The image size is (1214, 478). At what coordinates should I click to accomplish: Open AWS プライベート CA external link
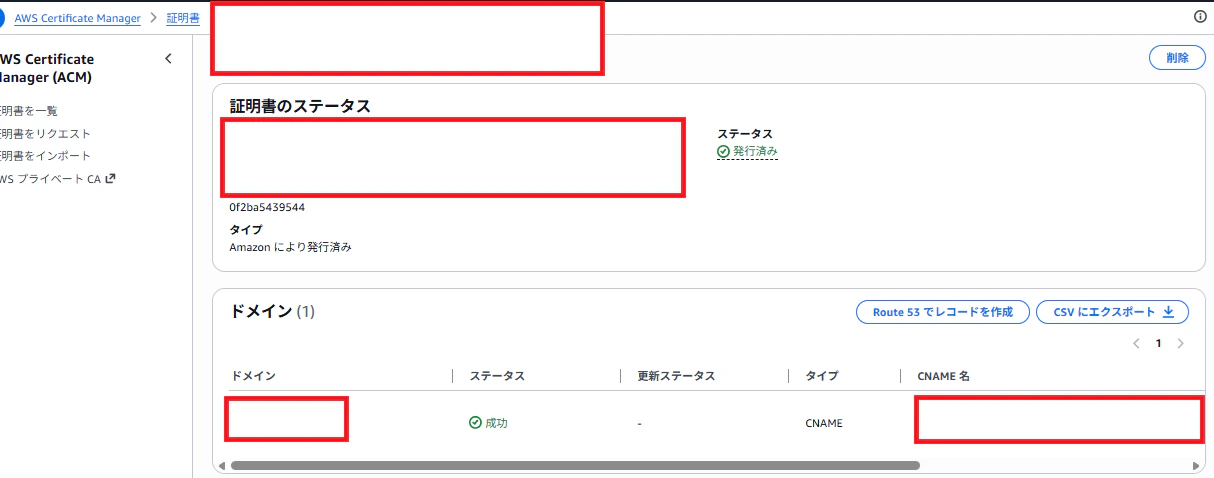[57, 179]
